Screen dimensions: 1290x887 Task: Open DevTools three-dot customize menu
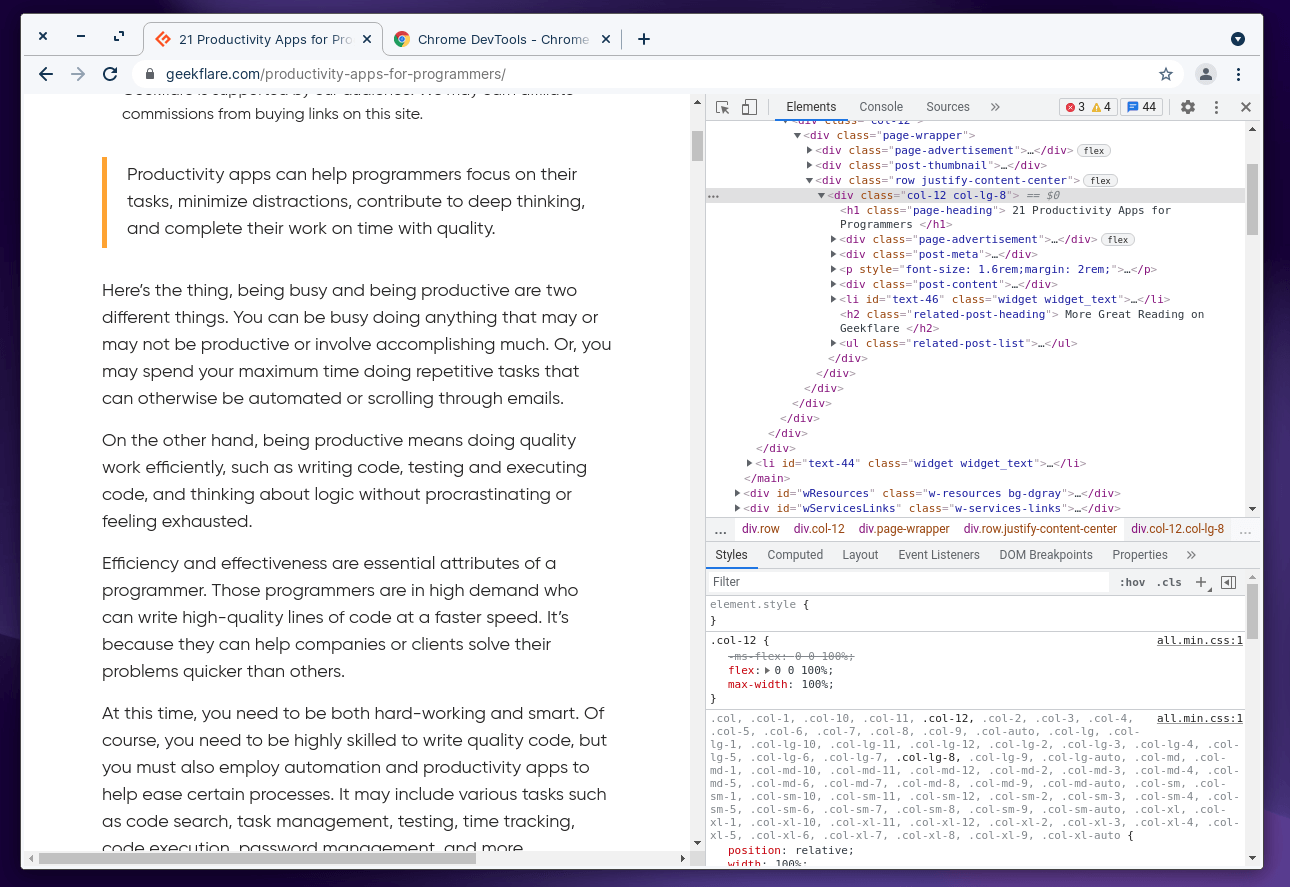(1217, 107)
